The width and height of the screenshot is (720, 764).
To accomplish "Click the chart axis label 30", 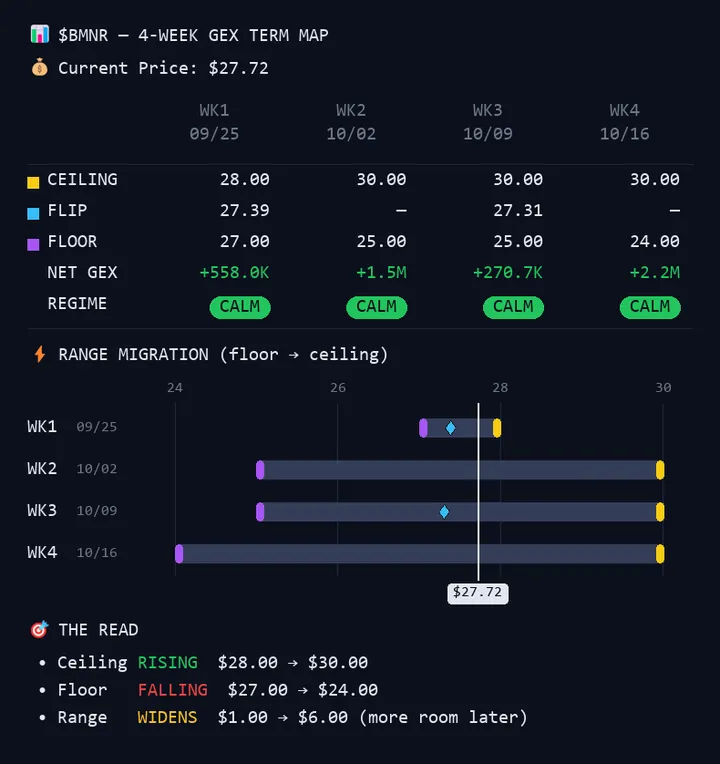I will click(663, 387).
